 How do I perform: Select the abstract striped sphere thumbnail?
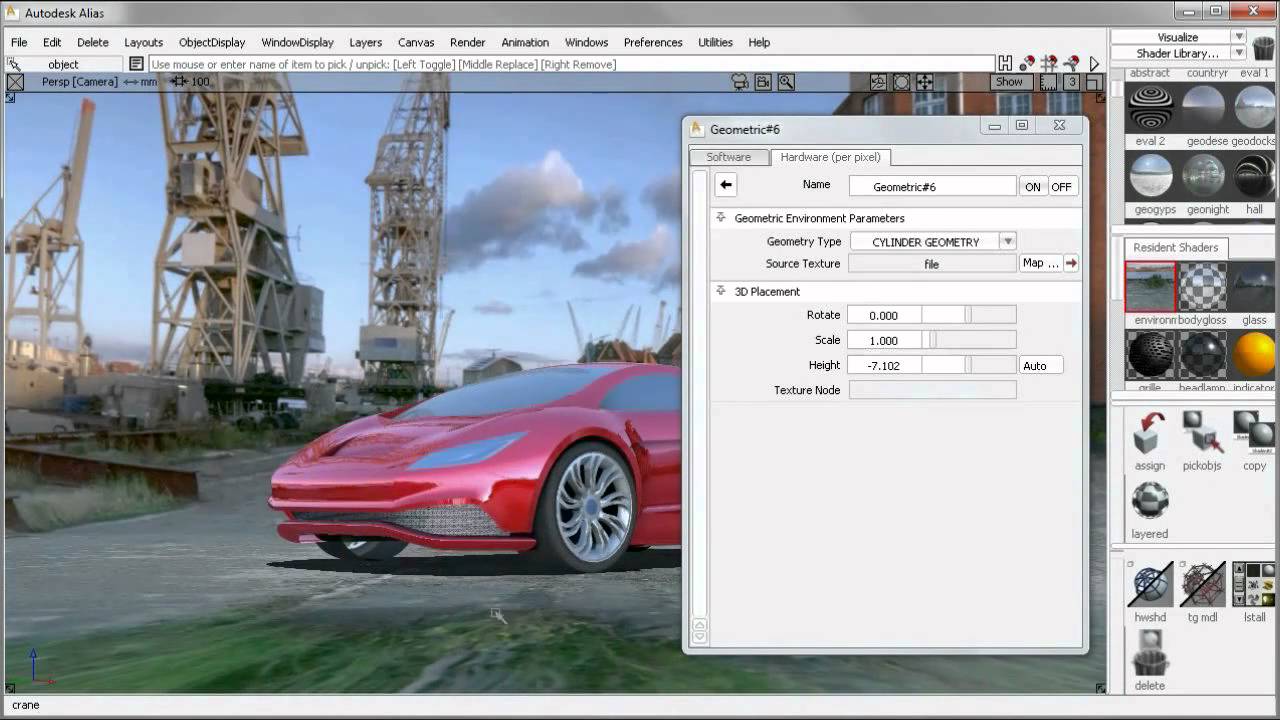click(x=1150, y=107)
